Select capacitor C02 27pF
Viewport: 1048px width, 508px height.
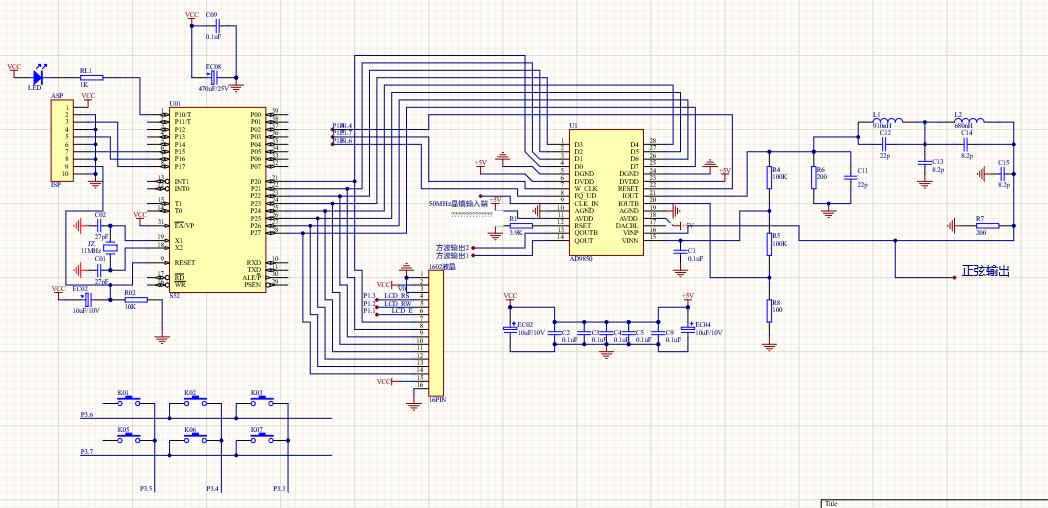click(100, 226)
